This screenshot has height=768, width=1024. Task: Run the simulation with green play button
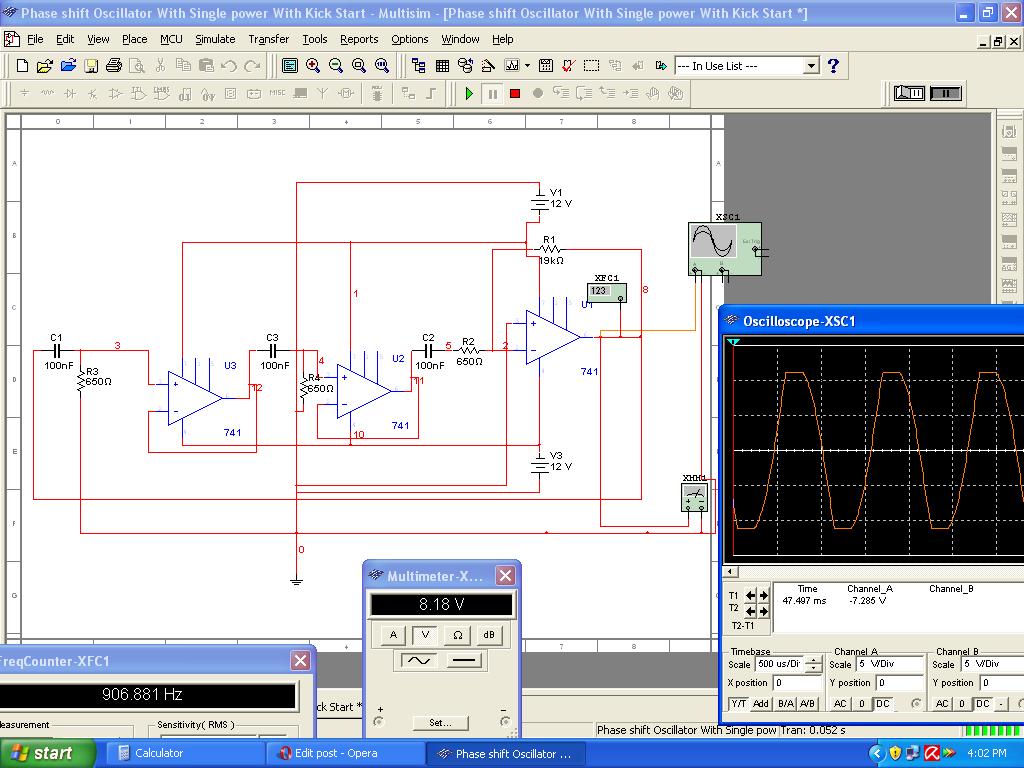(469, 93)
